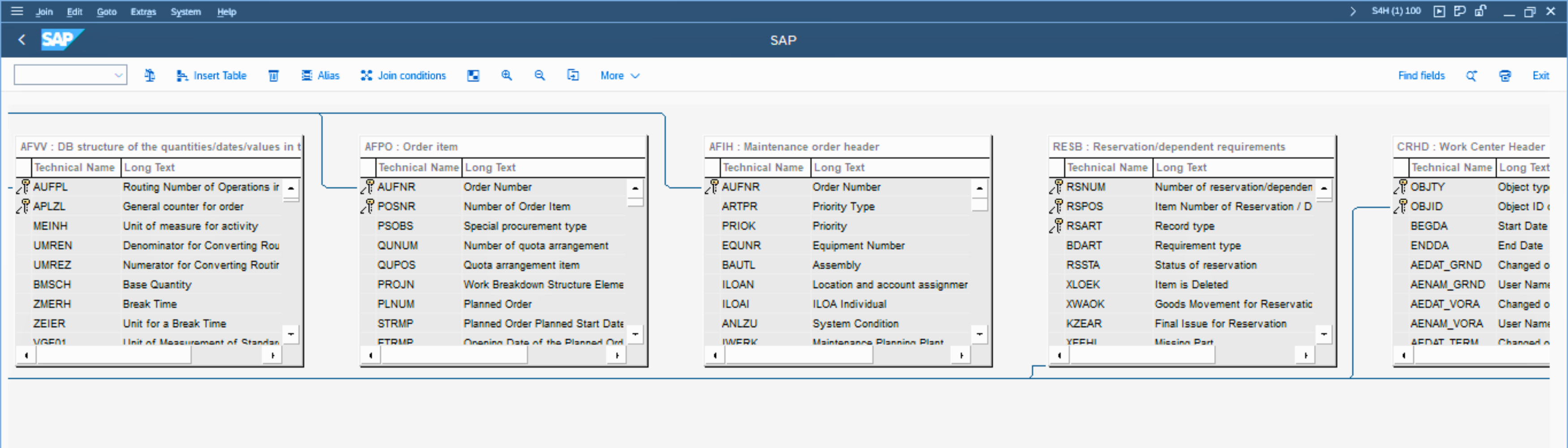Screen dimensions: 1568x448
Task: Click the Exit button
Action: pyautogui.click(x=1540, y=75)
